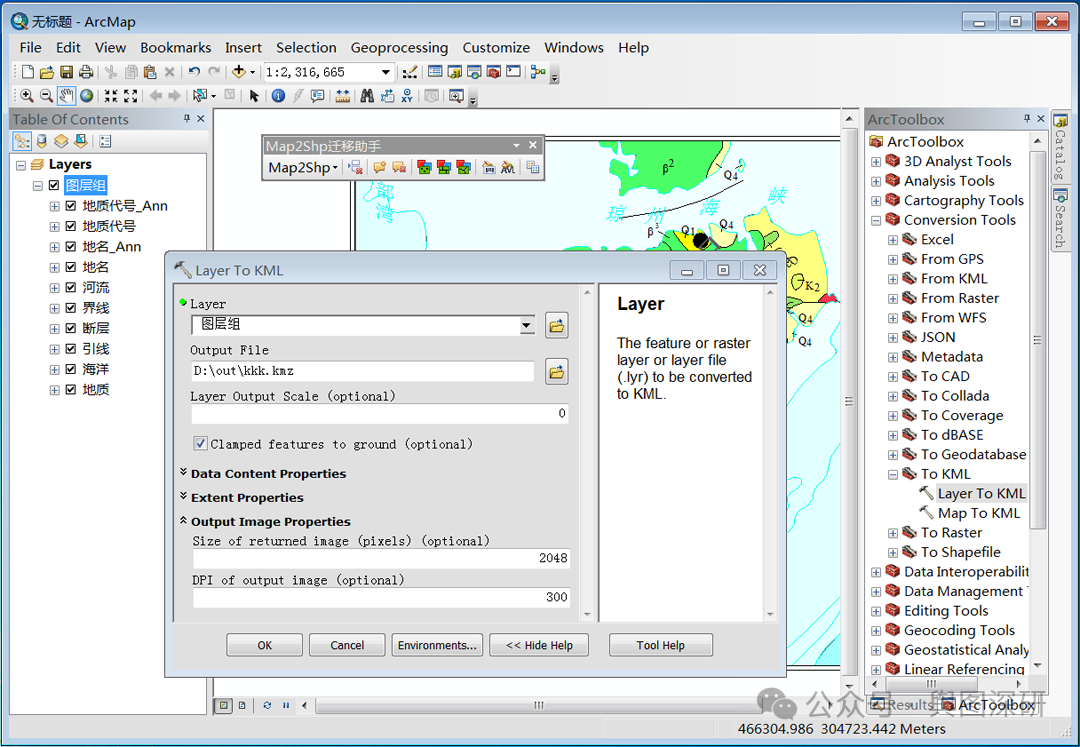Open the map scale dropdown

[x=386, y=72]
